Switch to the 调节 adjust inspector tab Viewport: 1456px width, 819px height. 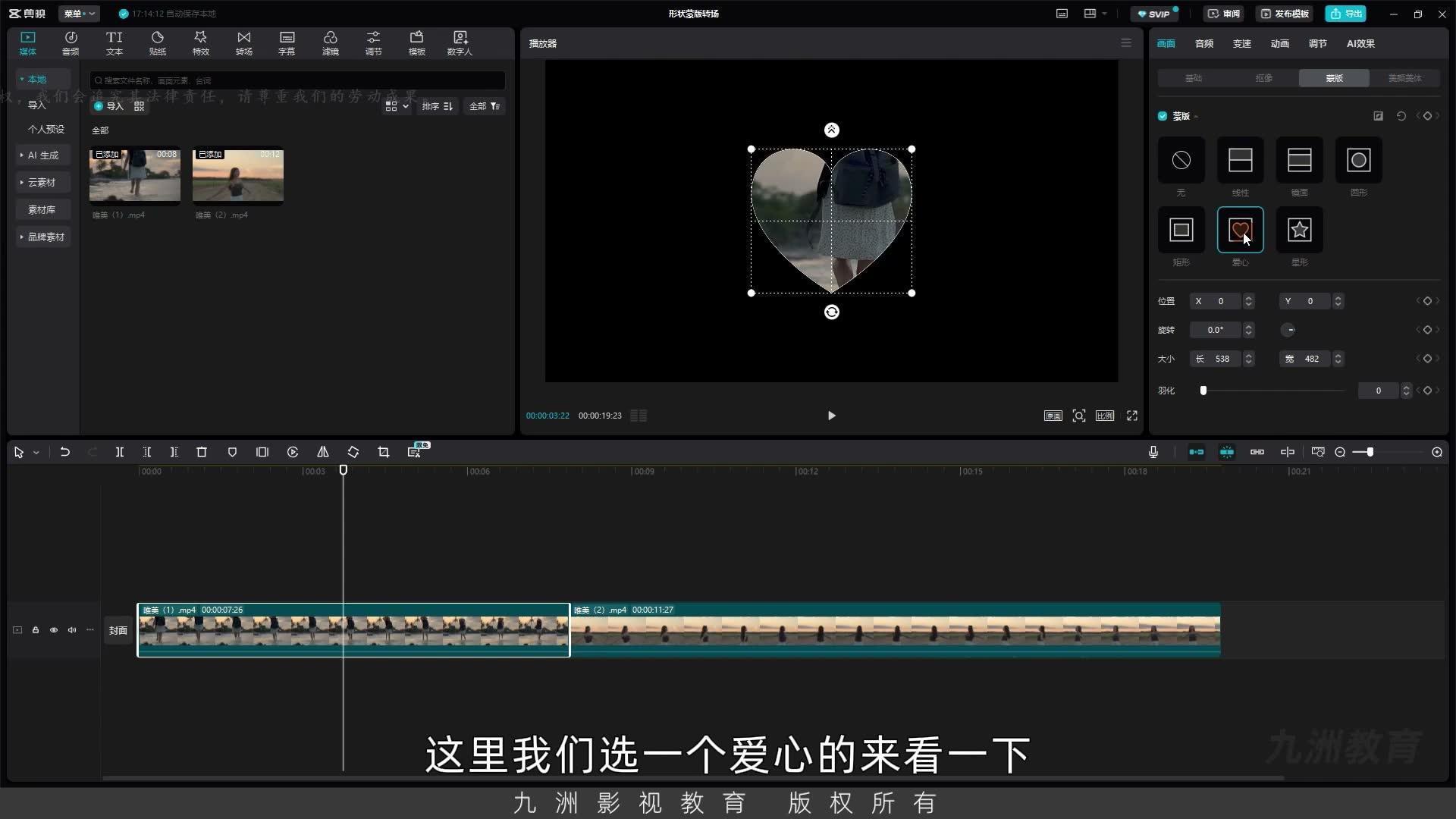coord(1318,43)
